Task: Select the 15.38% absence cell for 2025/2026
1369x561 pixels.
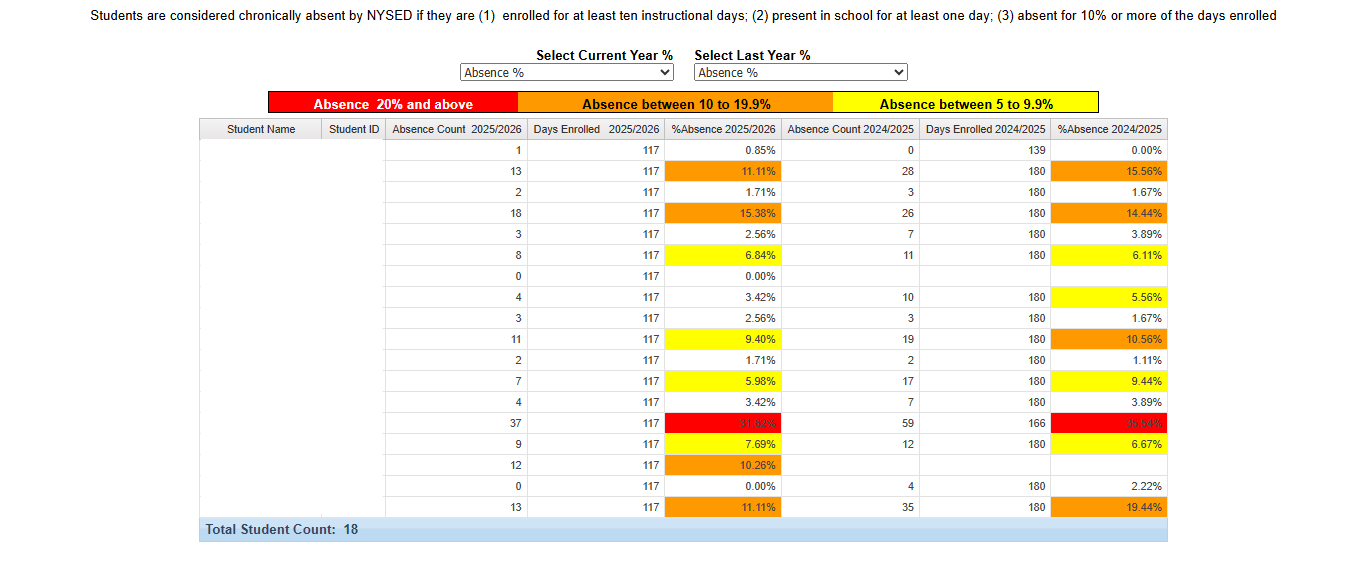Action: coord(723,213)
